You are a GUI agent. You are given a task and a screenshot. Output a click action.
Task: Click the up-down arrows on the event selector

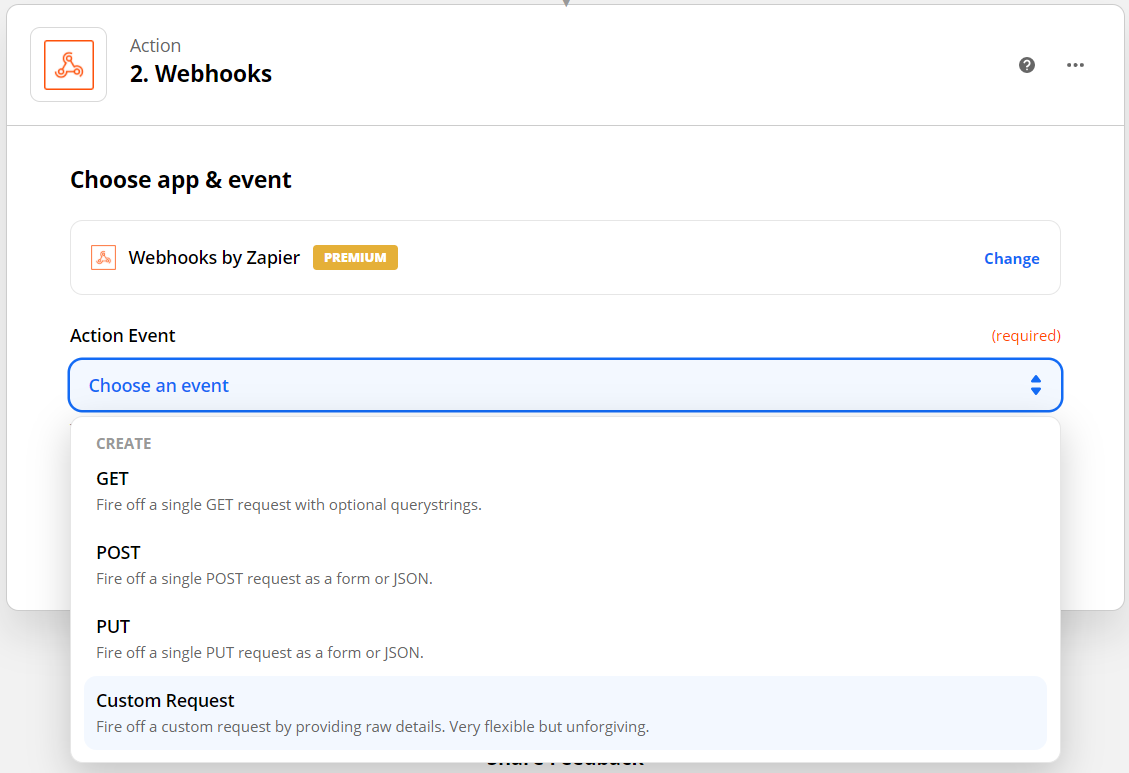tap(1035, 384)
